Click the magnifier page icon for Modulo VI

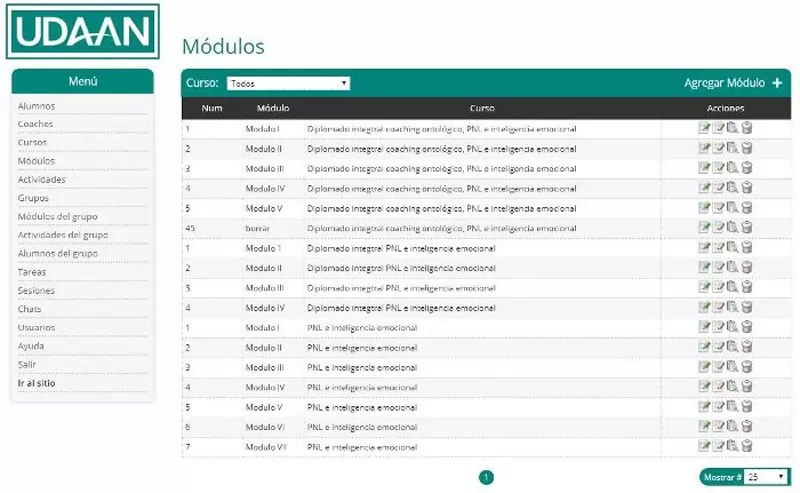coord(732,426)
